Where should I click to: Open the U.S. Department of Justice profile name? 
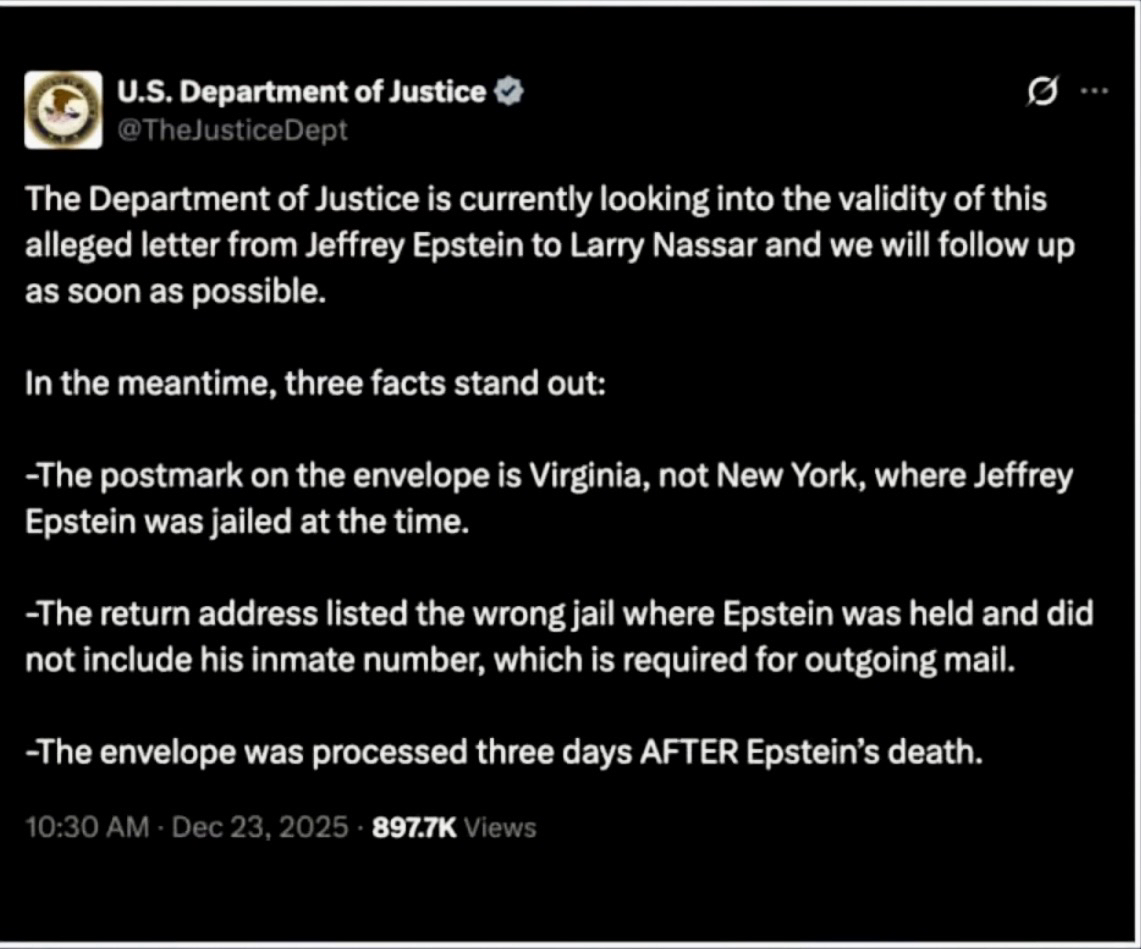[x=301, y=93]
